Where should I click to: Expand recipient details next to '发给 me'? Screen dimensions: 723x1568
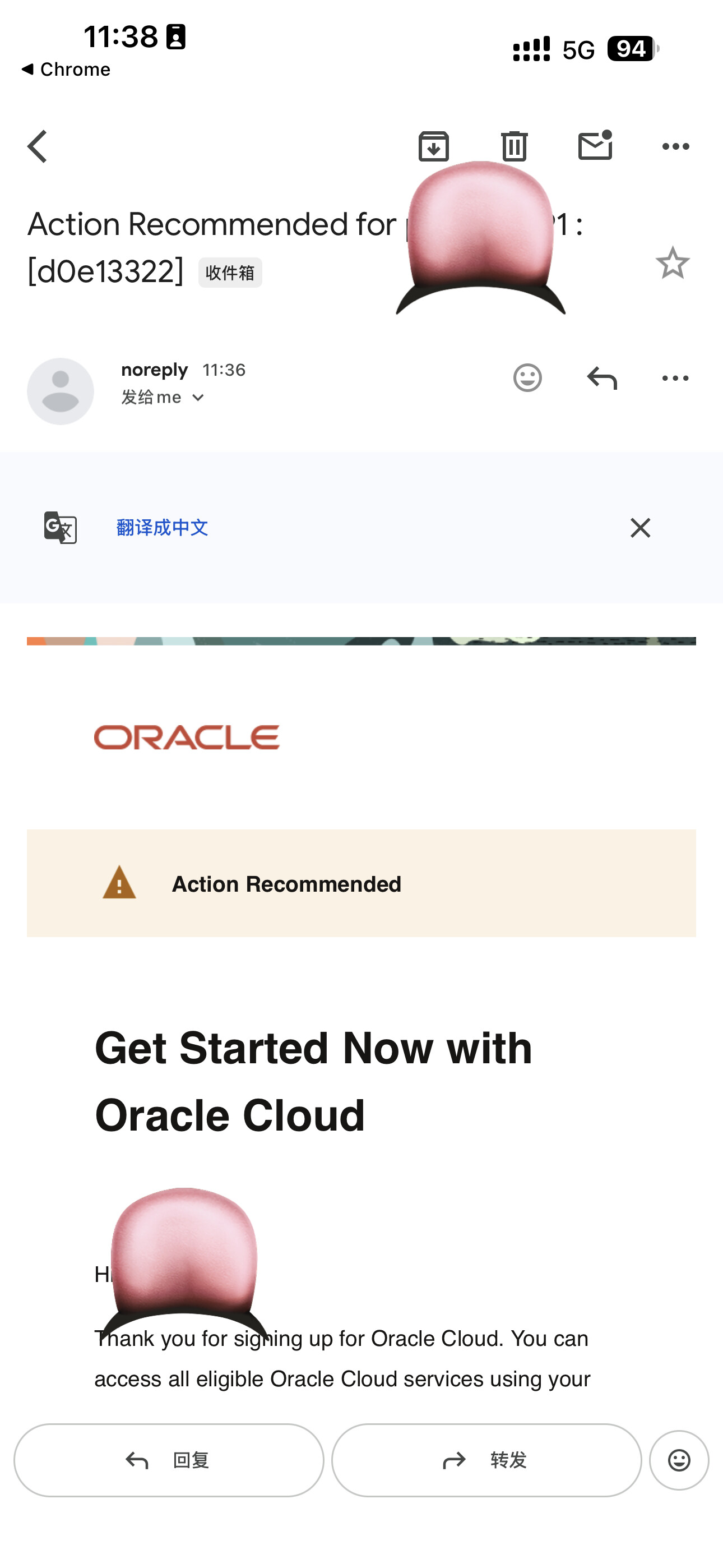pyautogui.click(x=198, y=398)
